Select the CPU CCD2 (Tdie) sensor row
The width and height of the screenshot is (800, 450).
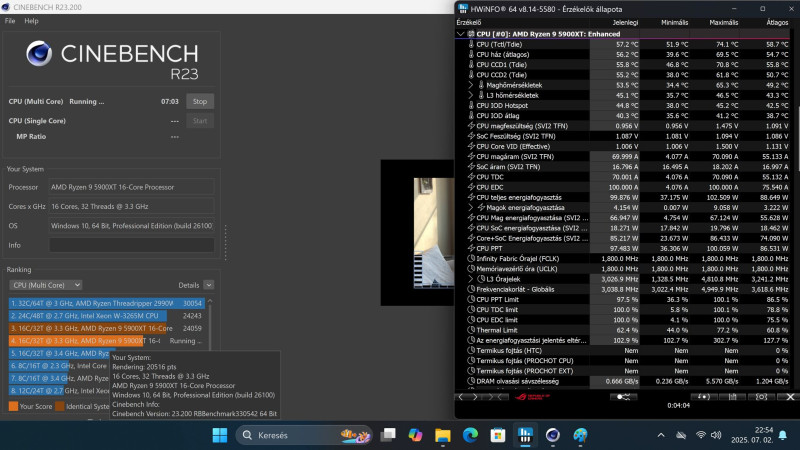pyautogui.click(x=624, y=75)
